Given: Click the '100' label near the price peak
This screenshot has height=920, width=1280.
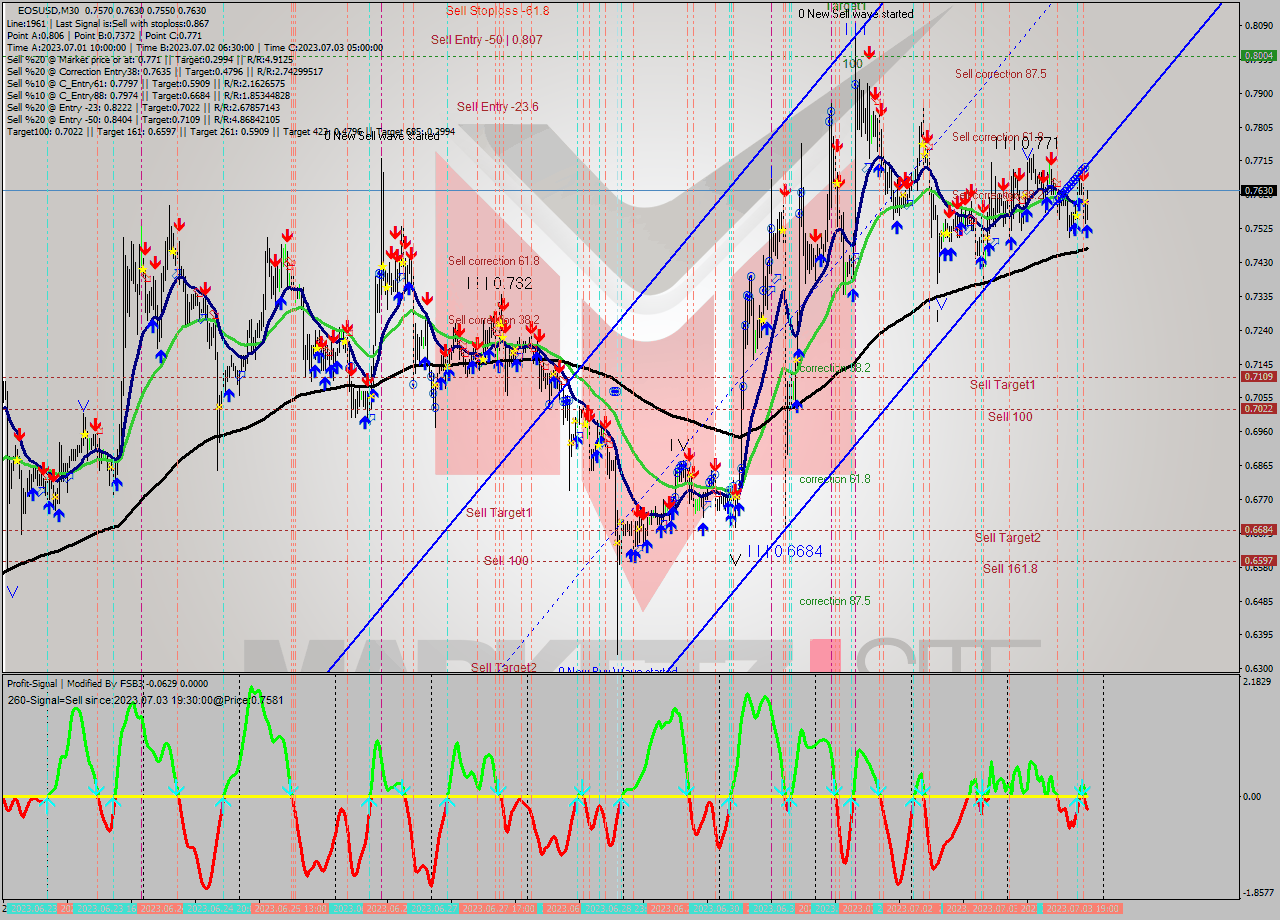Looking at the screenshot, I should (852, 63).
